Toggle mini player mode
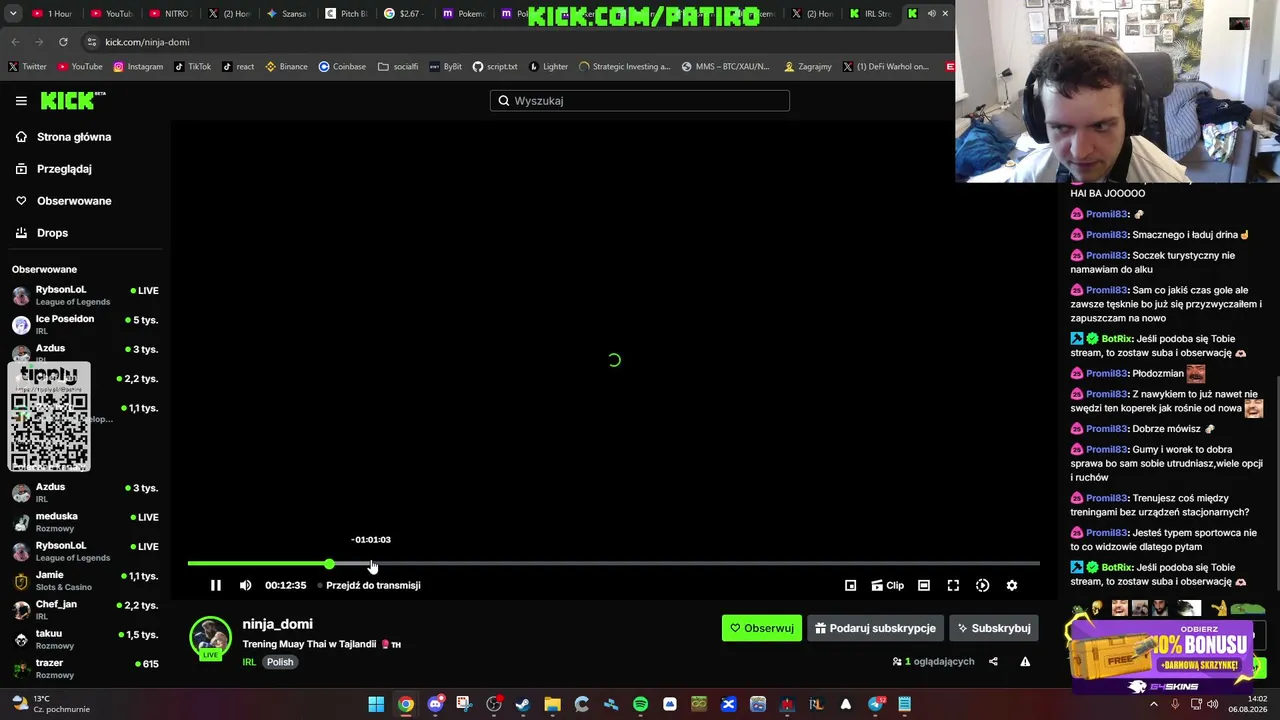 click(850, 586)
